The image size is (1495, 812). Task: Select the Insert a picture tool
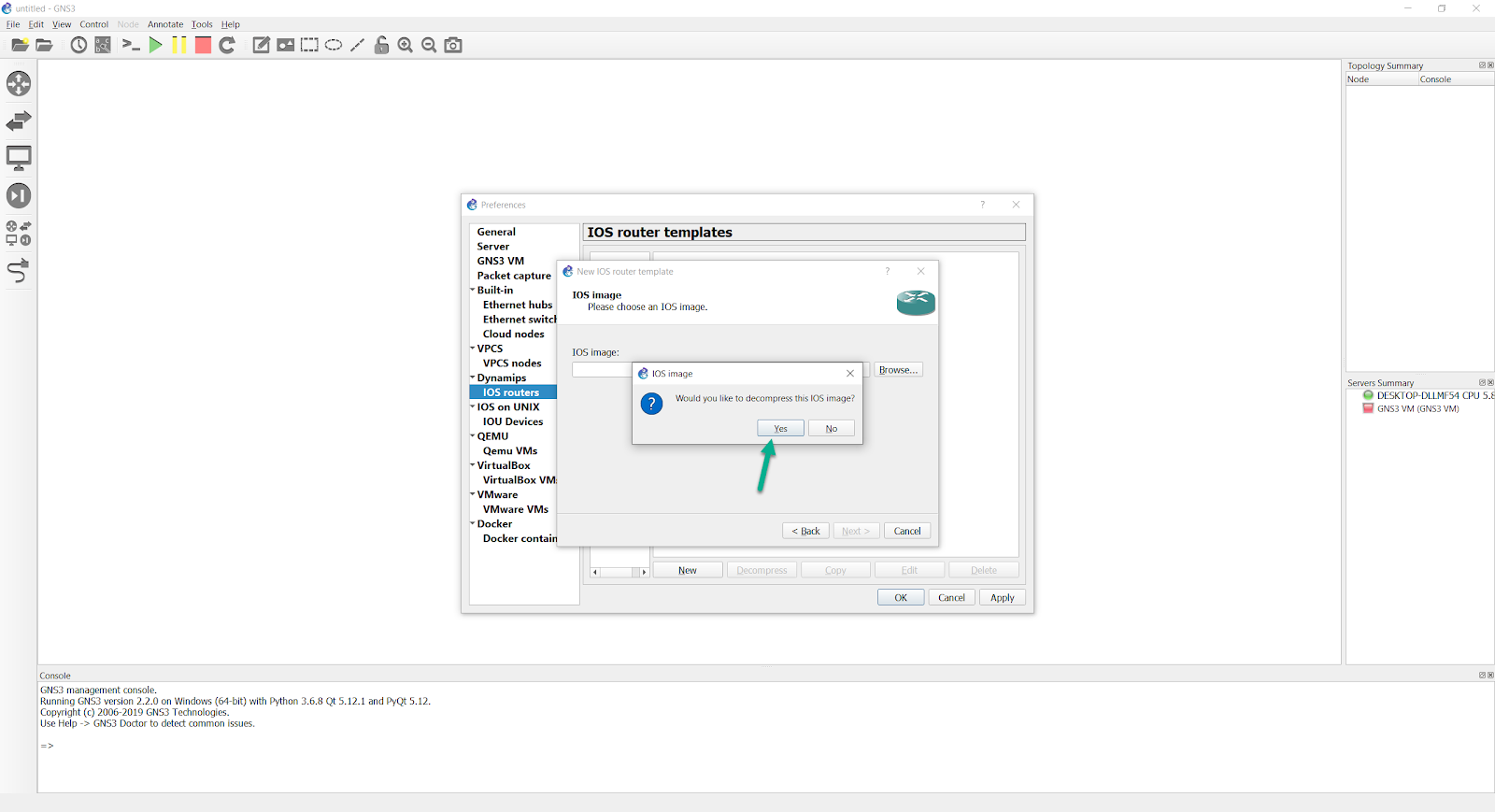[x=286, y=45]
